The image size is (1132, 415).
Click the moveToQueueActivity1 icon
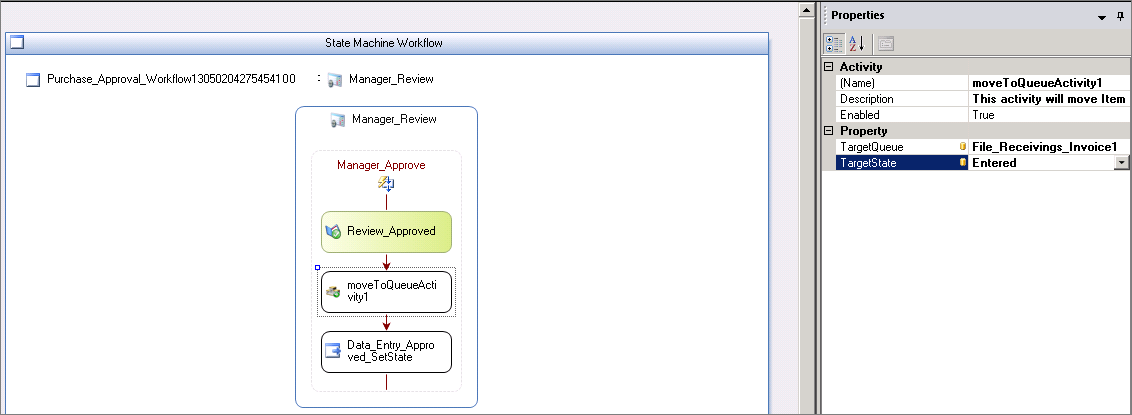333,291
